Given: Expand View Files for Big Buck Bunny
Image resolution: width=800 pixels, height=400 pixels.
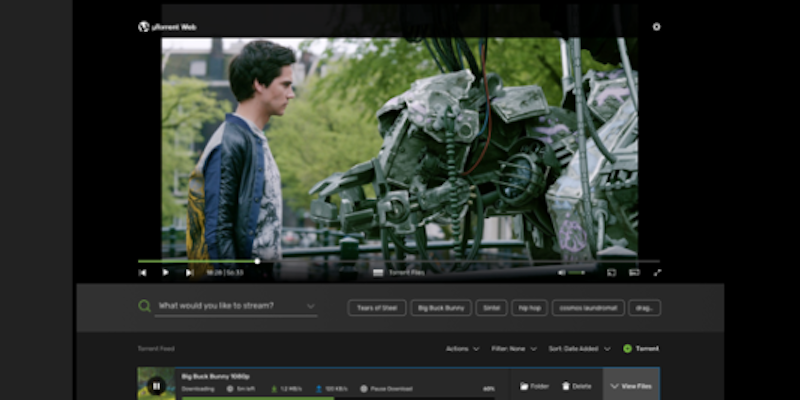Looking at the screenshot, I should (630, 385).
